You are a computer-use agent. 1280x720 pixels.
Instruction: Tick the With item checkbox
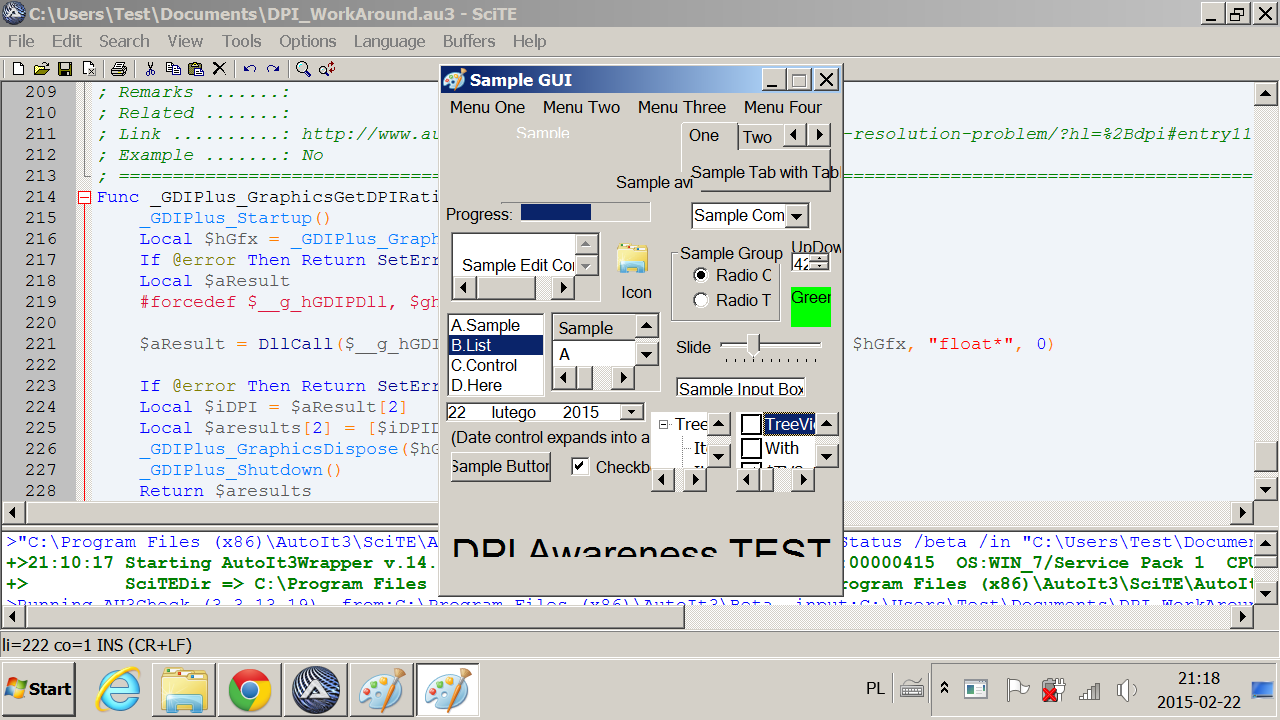(x=751, y=449)
